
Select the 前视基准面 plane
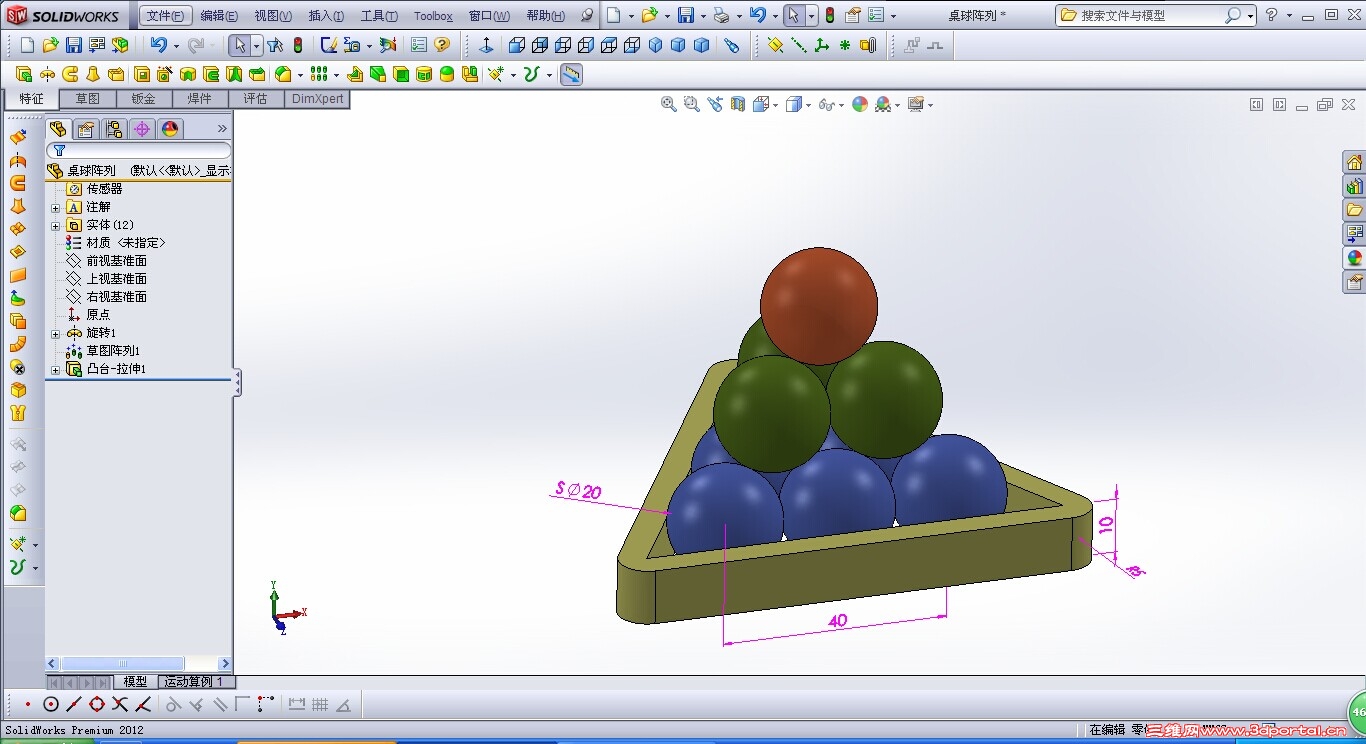coord(116,261)
